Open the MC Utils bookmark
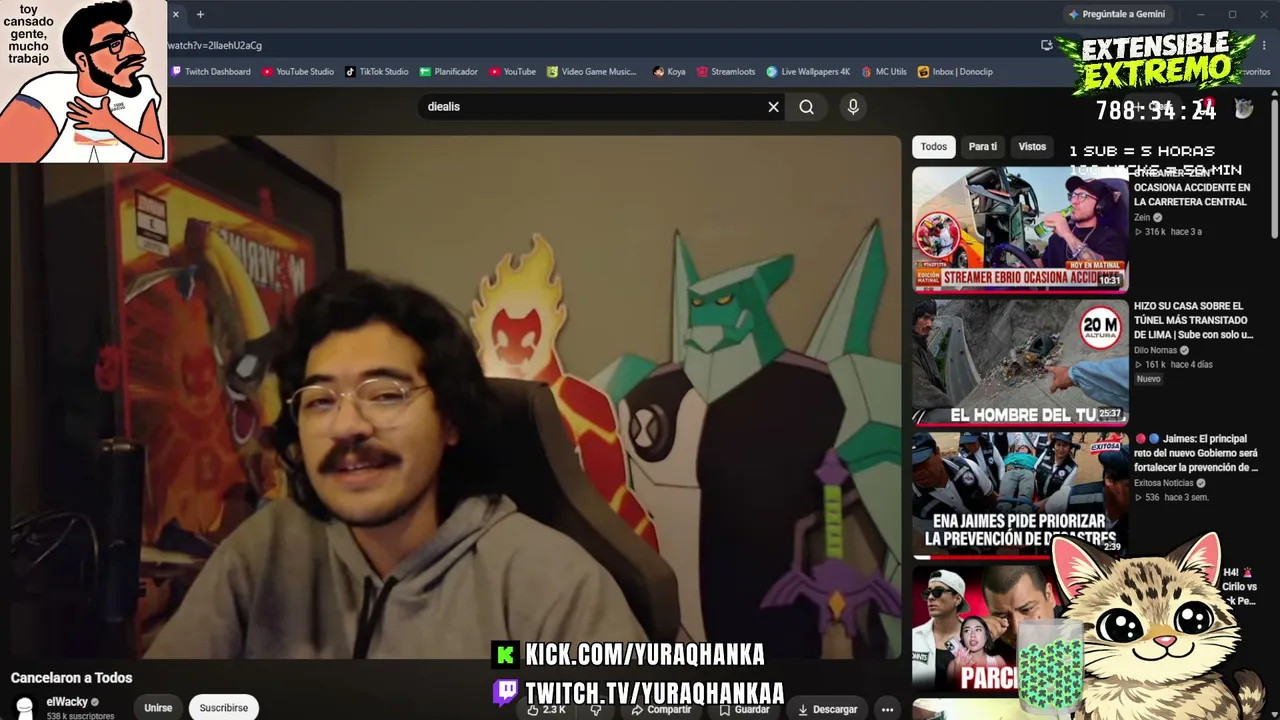This screenshot has width=1280, height=720. 884,72
